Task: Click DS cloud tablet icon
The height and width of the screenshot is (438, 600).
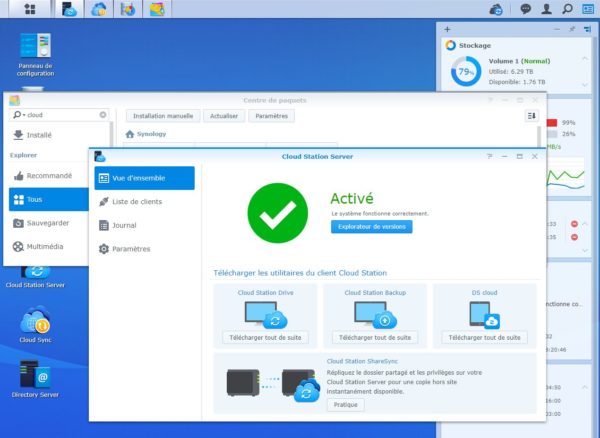Action: (484, 315)
